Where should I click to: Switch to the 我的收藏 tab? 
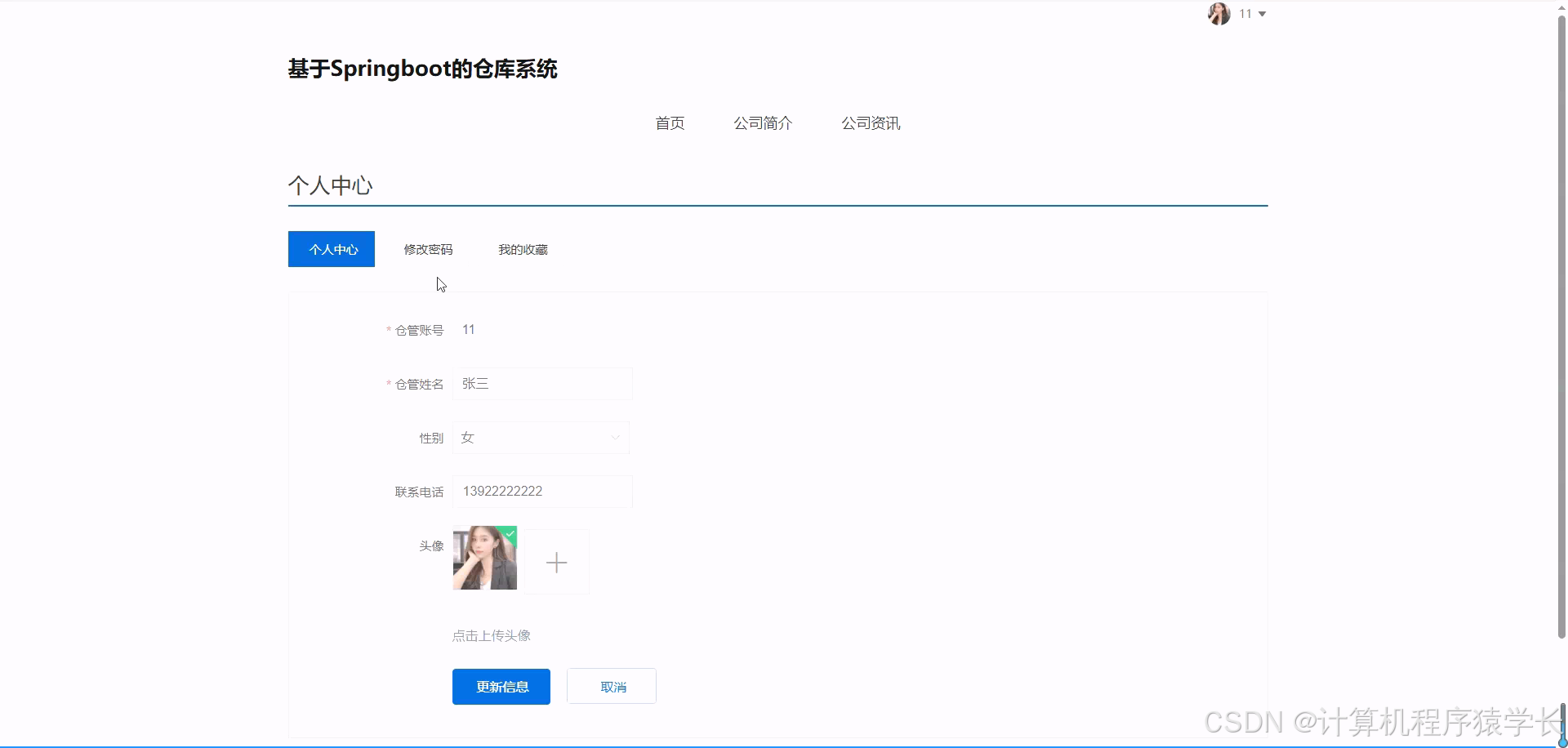[523, 249]
